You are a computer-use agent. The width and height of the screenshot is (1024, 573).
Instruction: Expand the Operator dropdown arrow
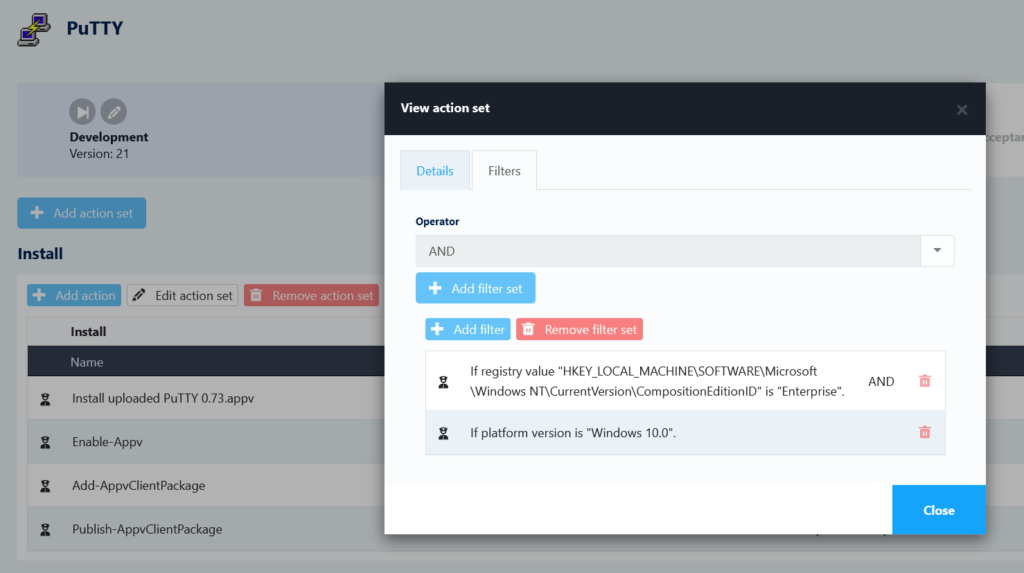tap(937, 251)
